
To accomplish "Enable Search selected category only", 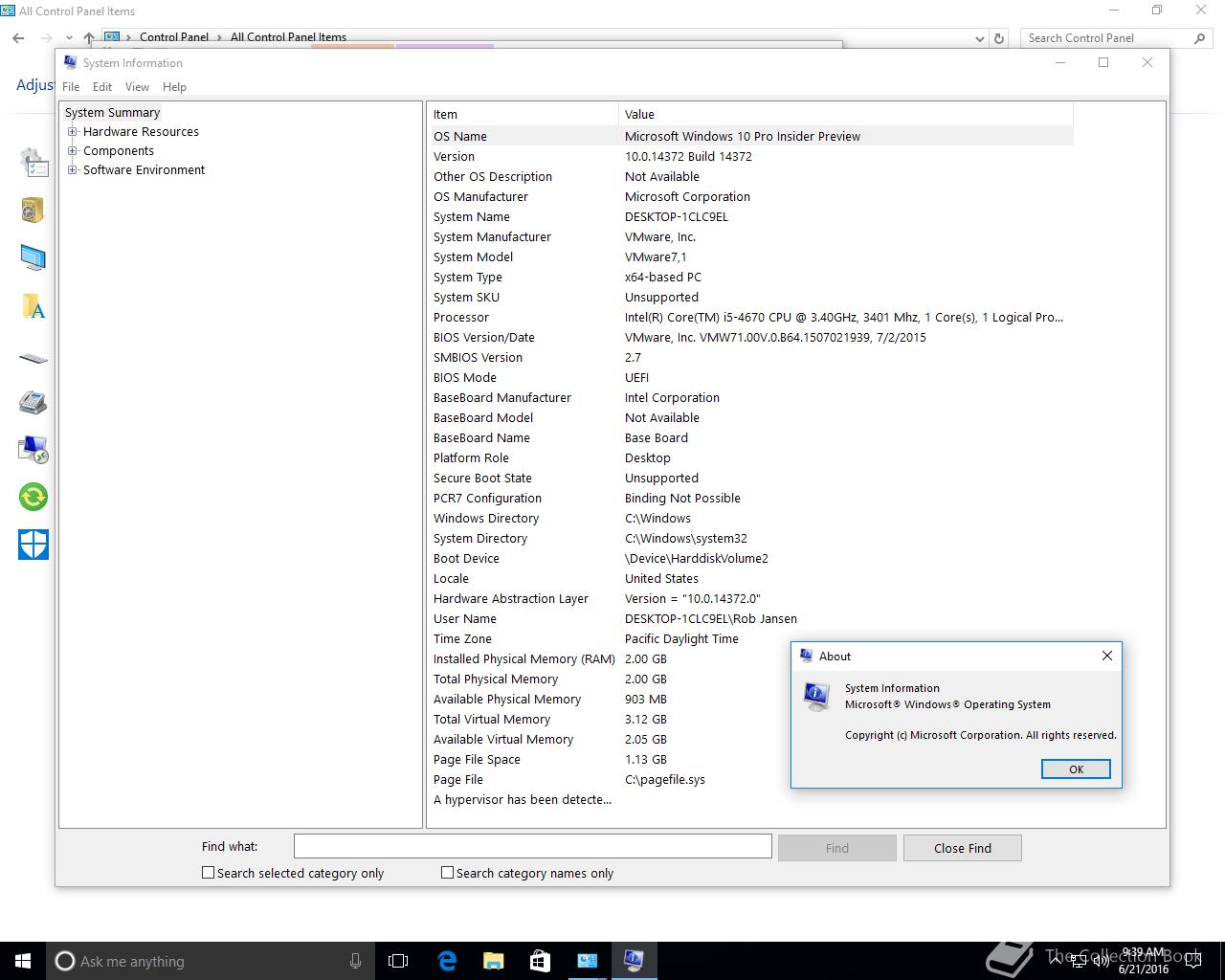I will [208, 873].
